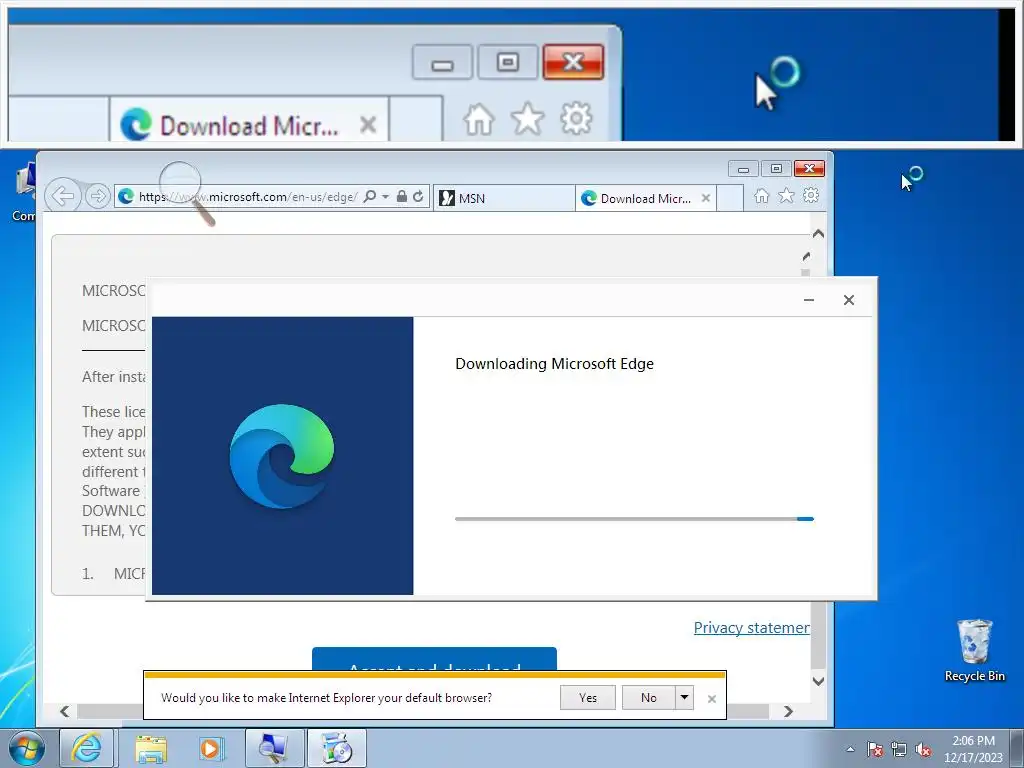1024x768 pixels.
Task: Open the address bar autocomplete dropdown arrow
Action: click(385, 197)
